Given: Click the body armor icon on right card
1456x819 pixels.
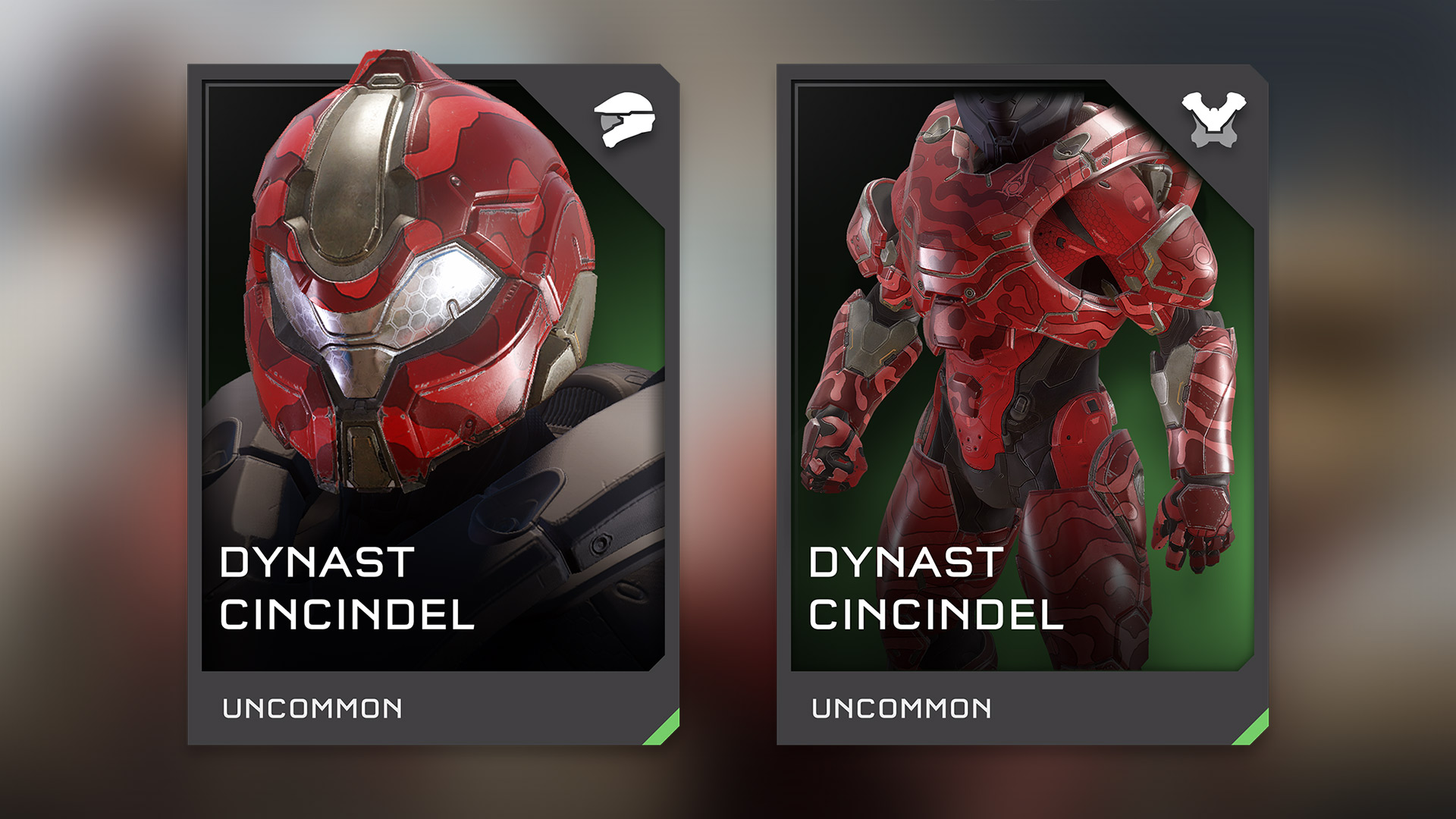Looking at the screenshot, I should (1214, 120).
